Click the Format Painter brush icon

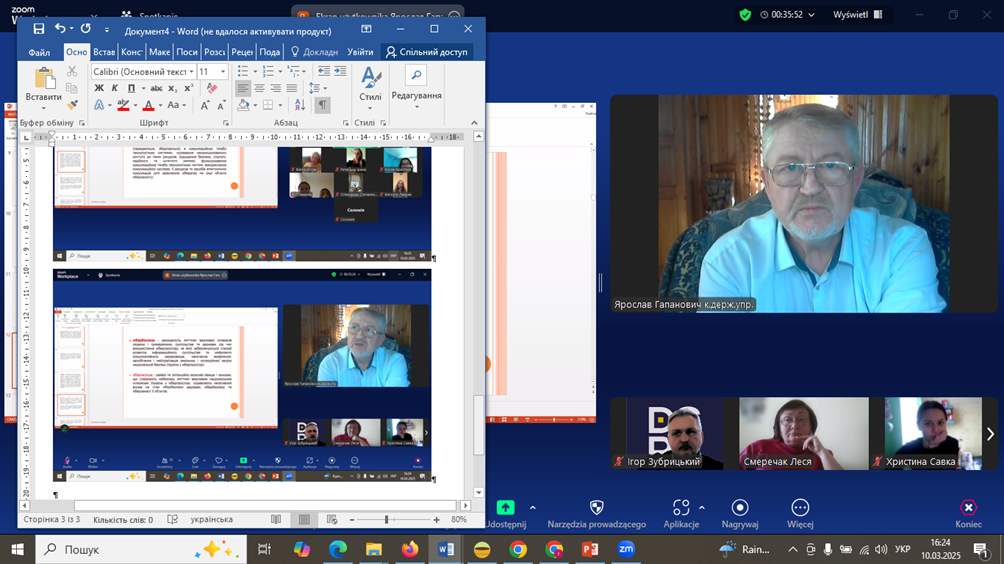pos(72,104)
